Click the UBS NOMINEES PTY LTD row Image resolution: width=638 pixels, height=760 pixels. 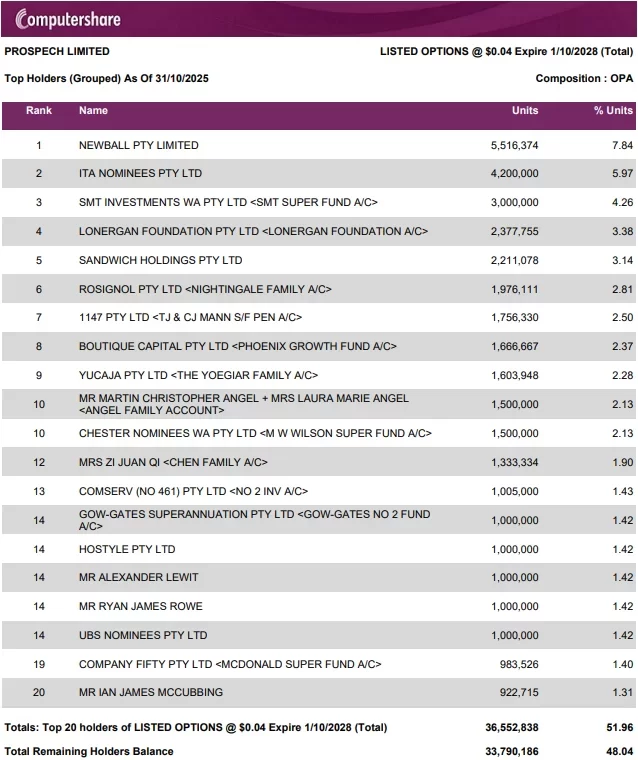[143, 635]
